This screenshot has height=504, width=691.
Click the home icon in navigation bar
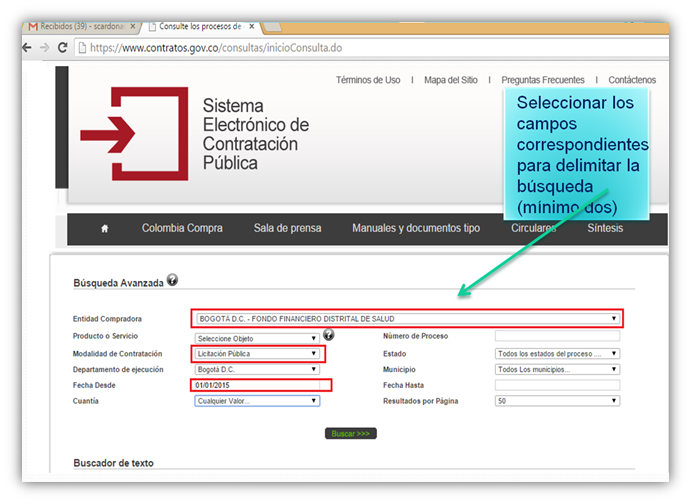pos(104,228)
